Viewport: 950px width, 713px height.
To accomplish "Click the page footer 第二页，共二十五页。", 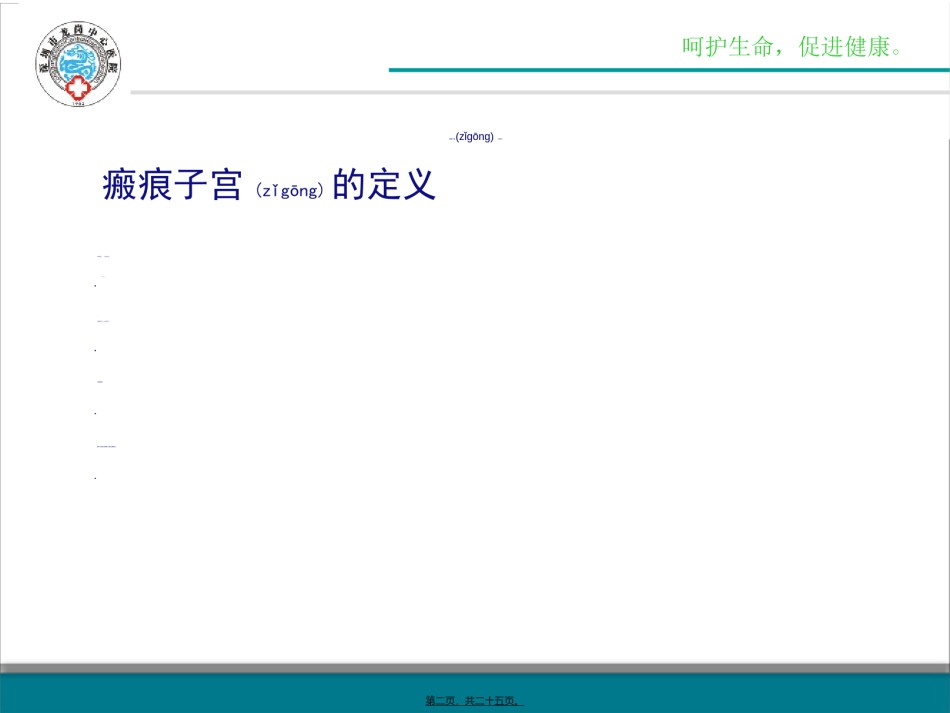I will click(x=474, y=701).
